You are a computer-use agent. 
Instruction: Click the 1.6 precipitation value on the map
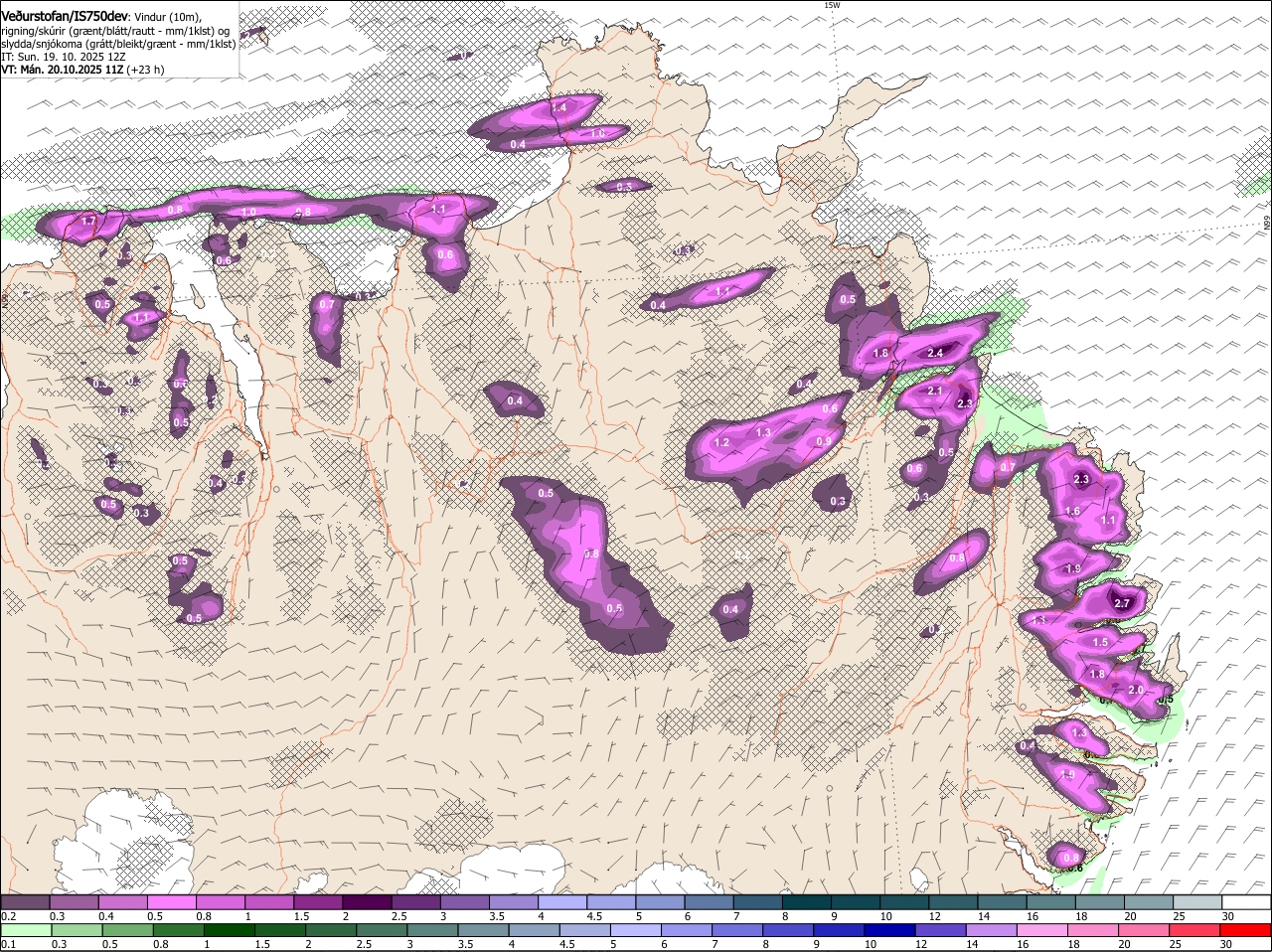1072,511
